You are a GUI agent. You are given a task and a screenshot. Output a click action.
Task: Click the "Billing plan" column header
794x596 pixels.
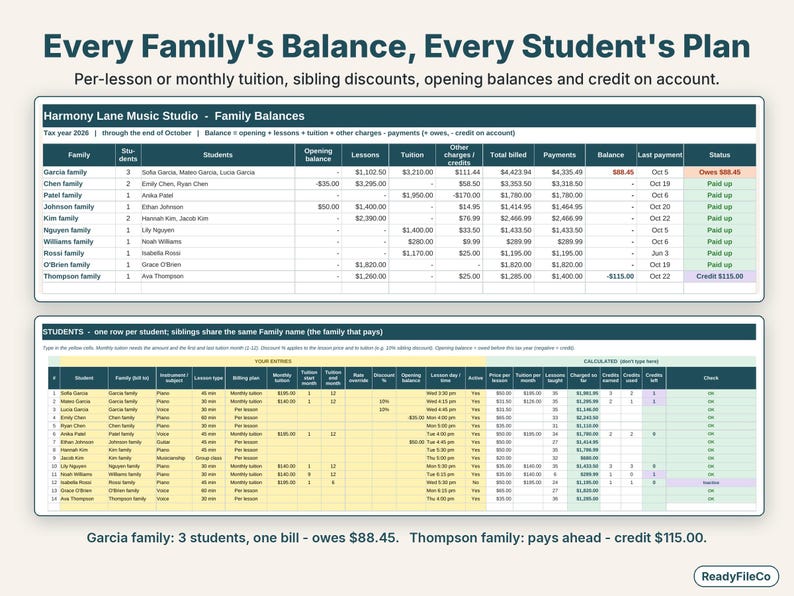[x=246, y=378]
